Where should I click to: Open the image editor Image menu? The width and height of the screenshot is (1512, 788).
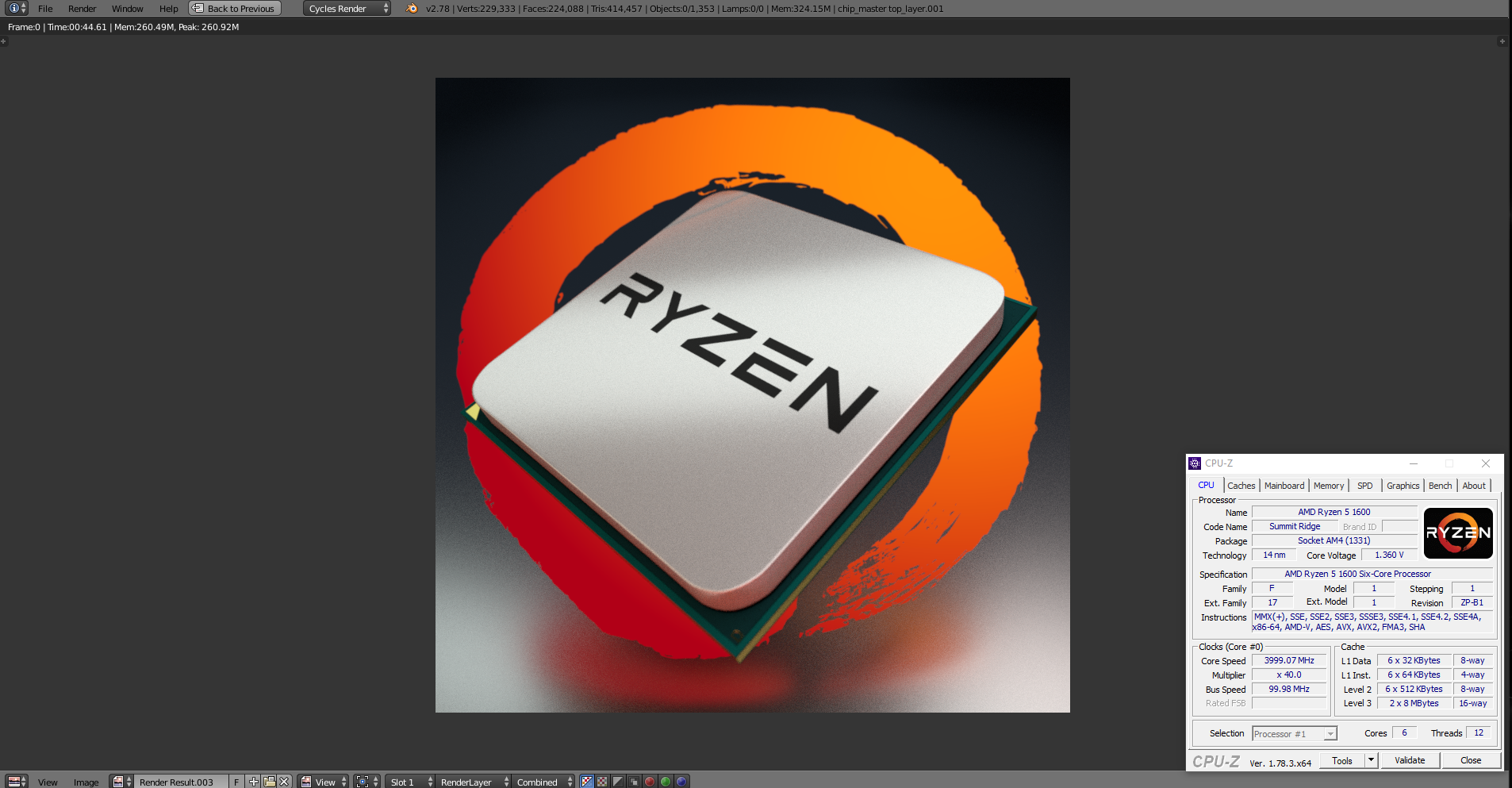[x=86, y=782]
